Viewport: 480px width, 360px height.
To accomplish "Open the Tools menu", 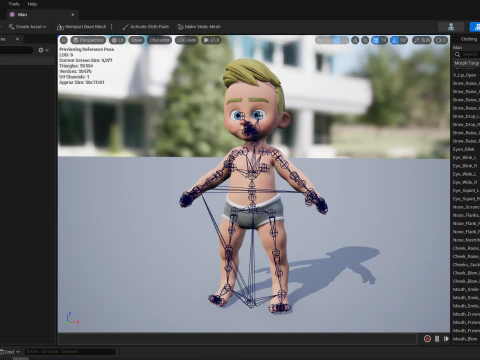I will coord(14,4).
